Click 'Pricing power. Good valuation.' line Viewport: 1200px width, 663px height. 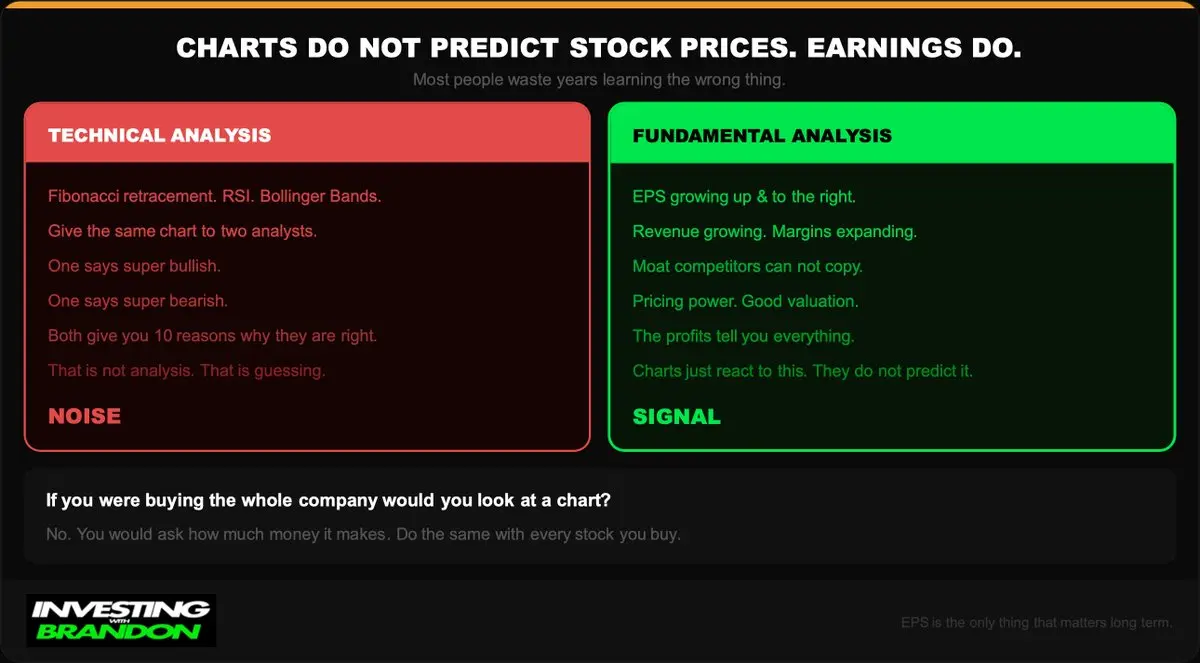pyautogui.click(x=745, y=301)
